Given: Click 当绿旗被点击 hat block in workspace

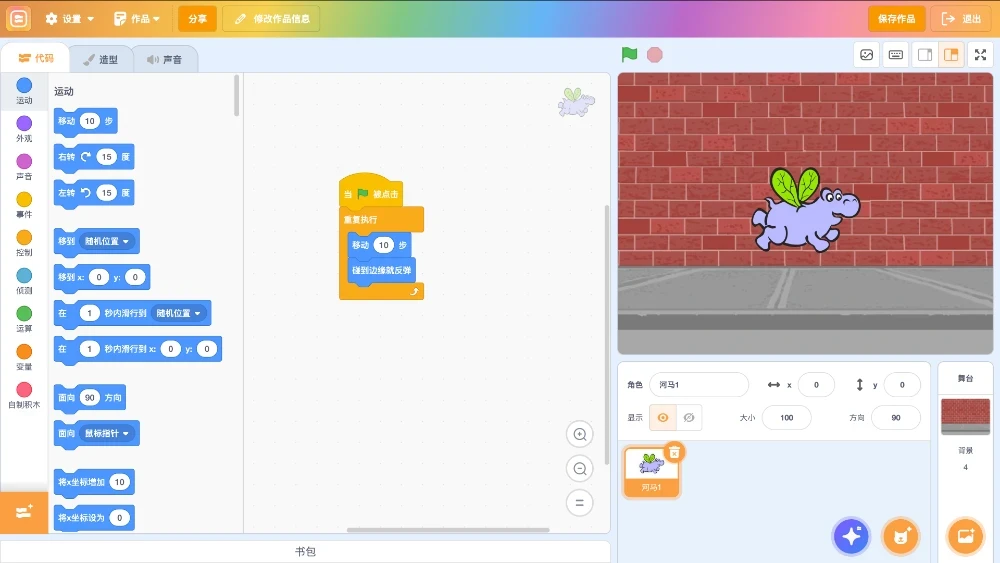Looking at the screenshot, I should [371, 193].
